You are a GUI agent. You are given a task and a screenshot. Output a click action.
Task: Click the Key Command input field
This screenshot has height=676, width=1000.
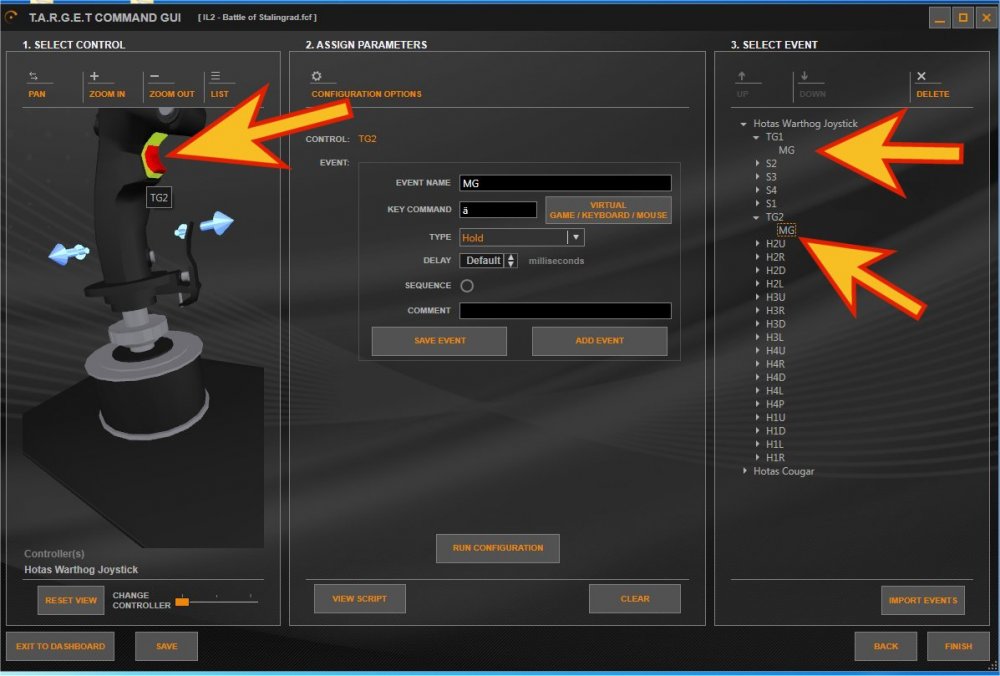(498, 210)
